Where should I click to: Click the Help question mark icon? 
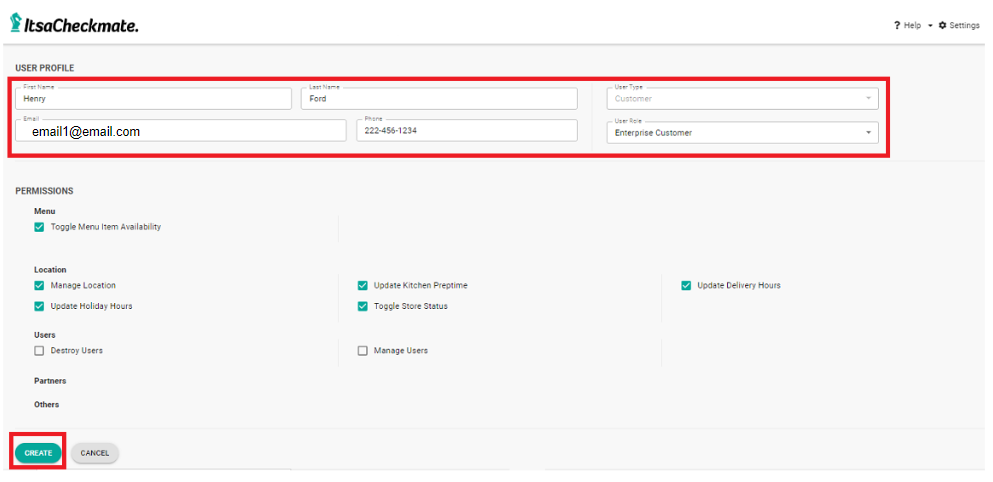pyautogui.click(x=897, y=25)
